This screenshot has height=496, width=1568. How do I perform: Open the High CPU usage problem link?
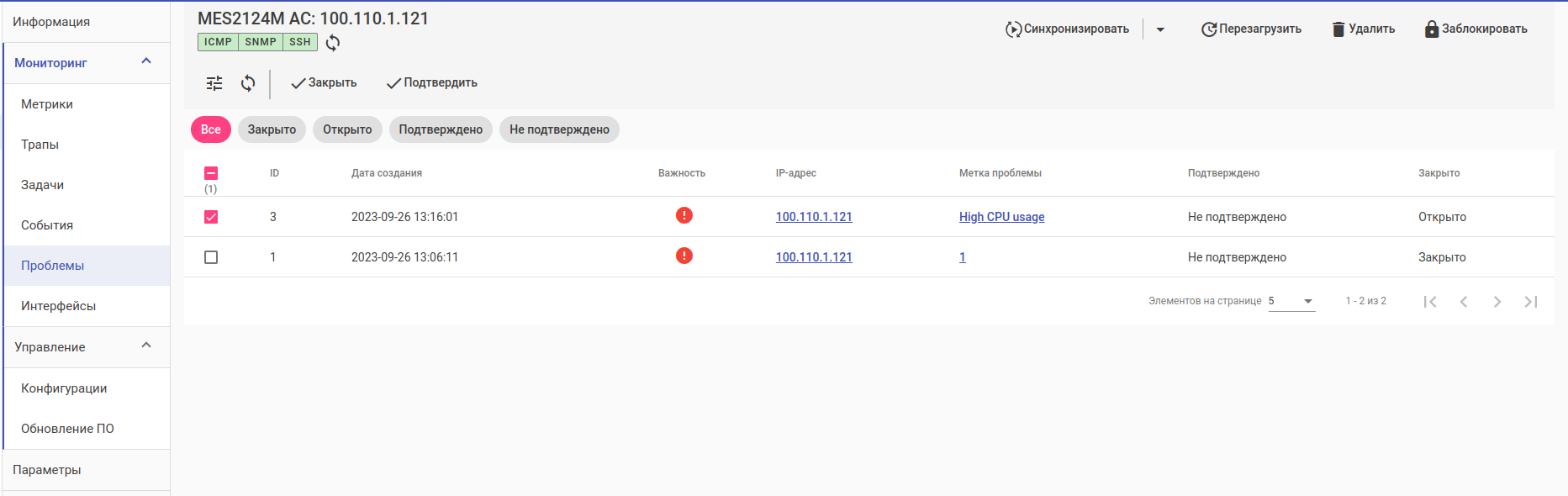click(1001, 217)
